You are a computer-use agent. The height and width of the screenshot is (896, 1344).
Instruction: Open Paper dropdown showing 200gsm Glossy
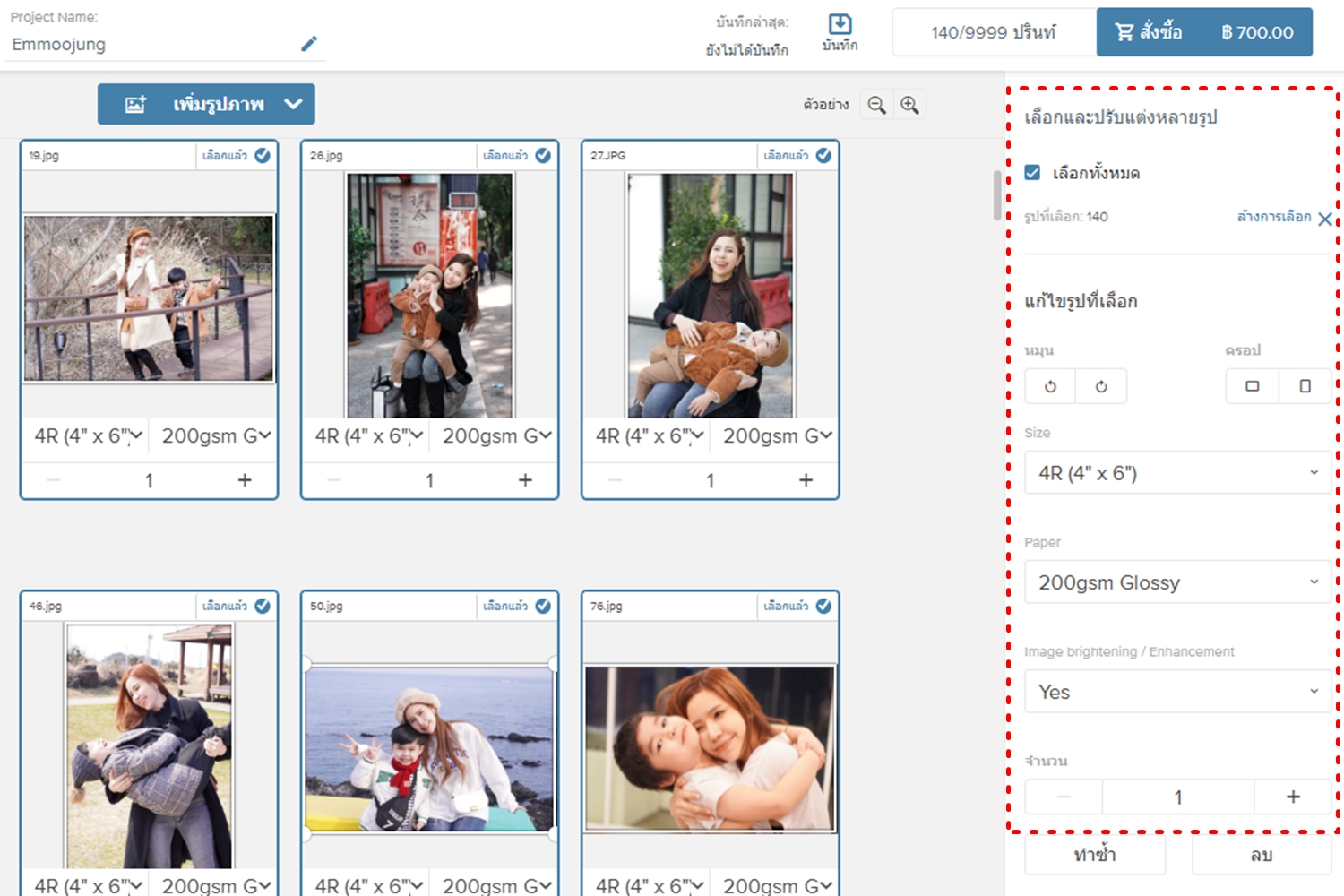click(1177, 582)
